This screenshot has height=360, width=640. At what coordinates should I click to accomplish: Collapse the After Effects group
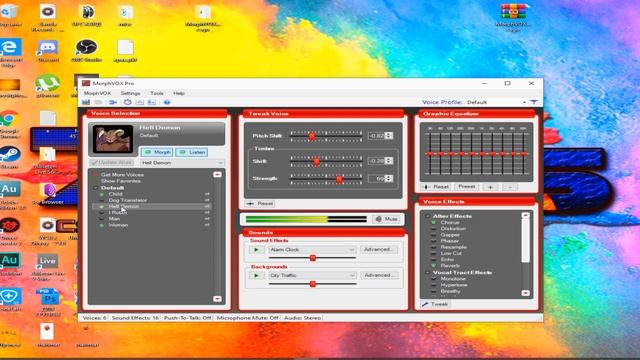(427, 216)
